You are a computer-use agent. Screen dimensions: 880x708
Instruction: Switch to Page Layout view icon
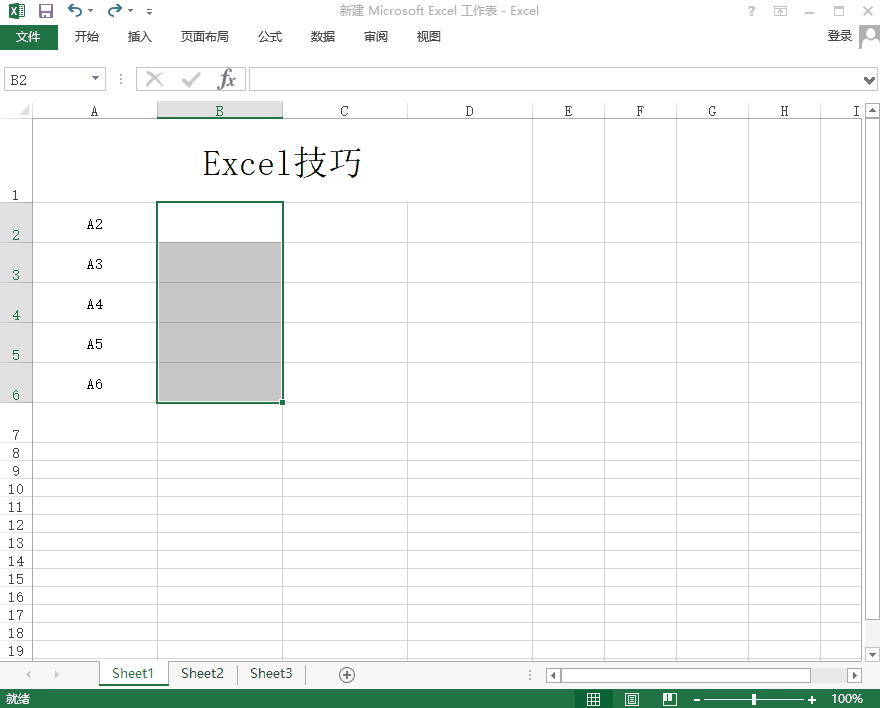632,699
